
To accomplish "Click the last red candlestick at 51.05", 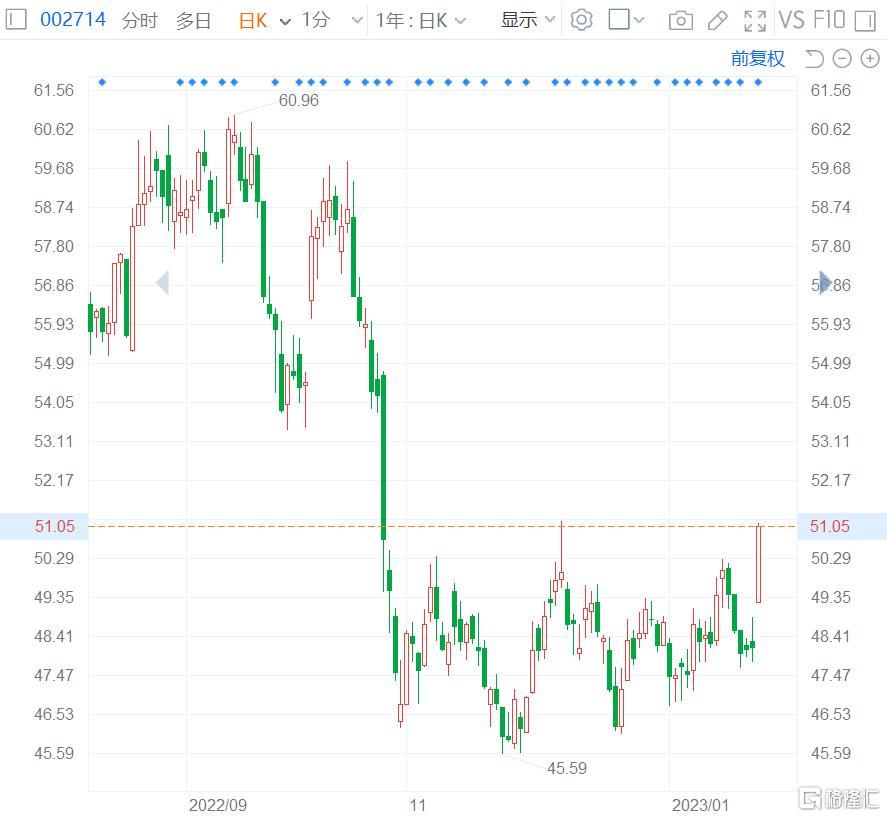I will click(x=759, y=563).
